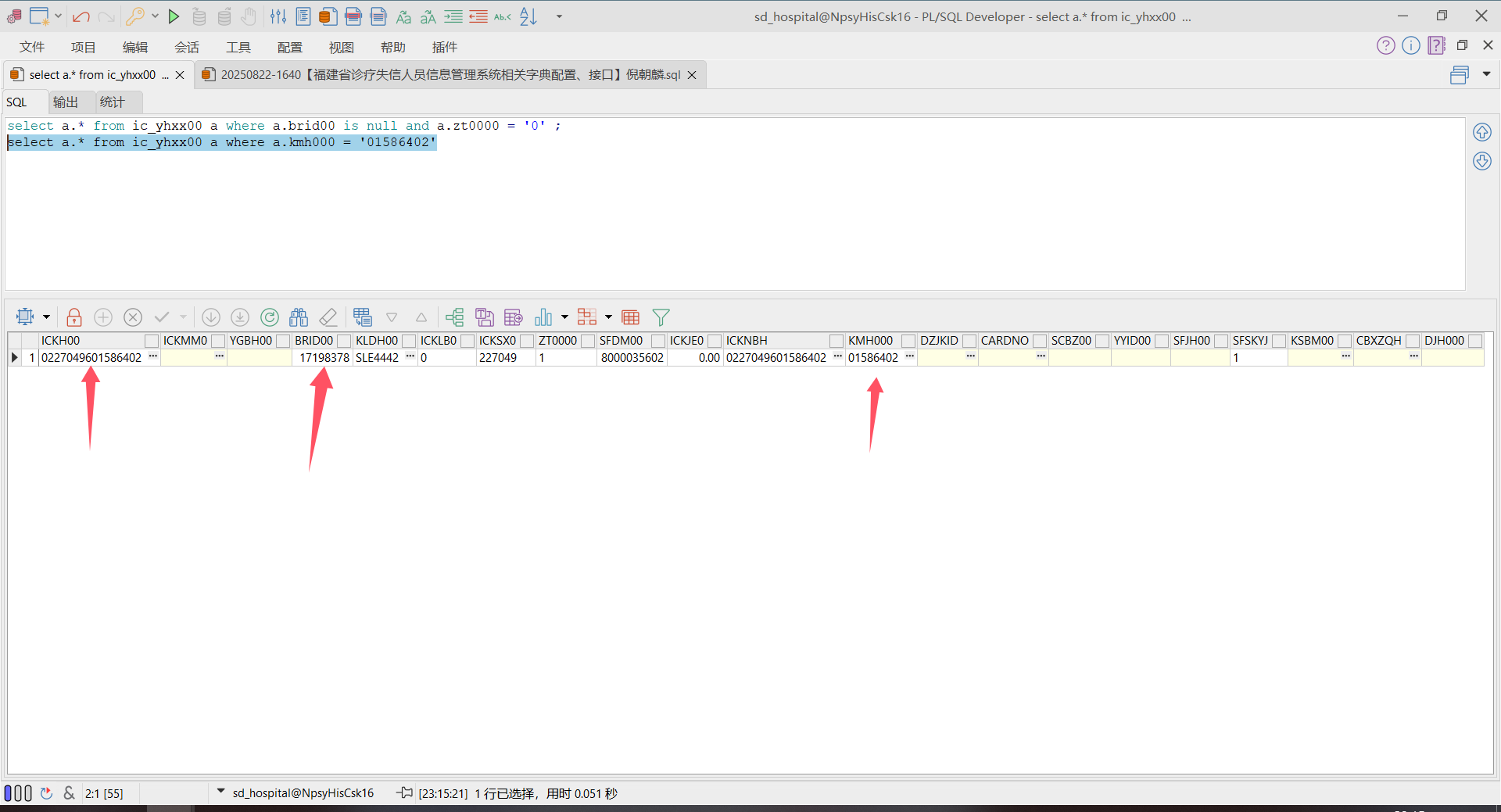Toggle the checkbox in BRID00 column header
This screenshot has height=812, width=1501.
(344, 341)
